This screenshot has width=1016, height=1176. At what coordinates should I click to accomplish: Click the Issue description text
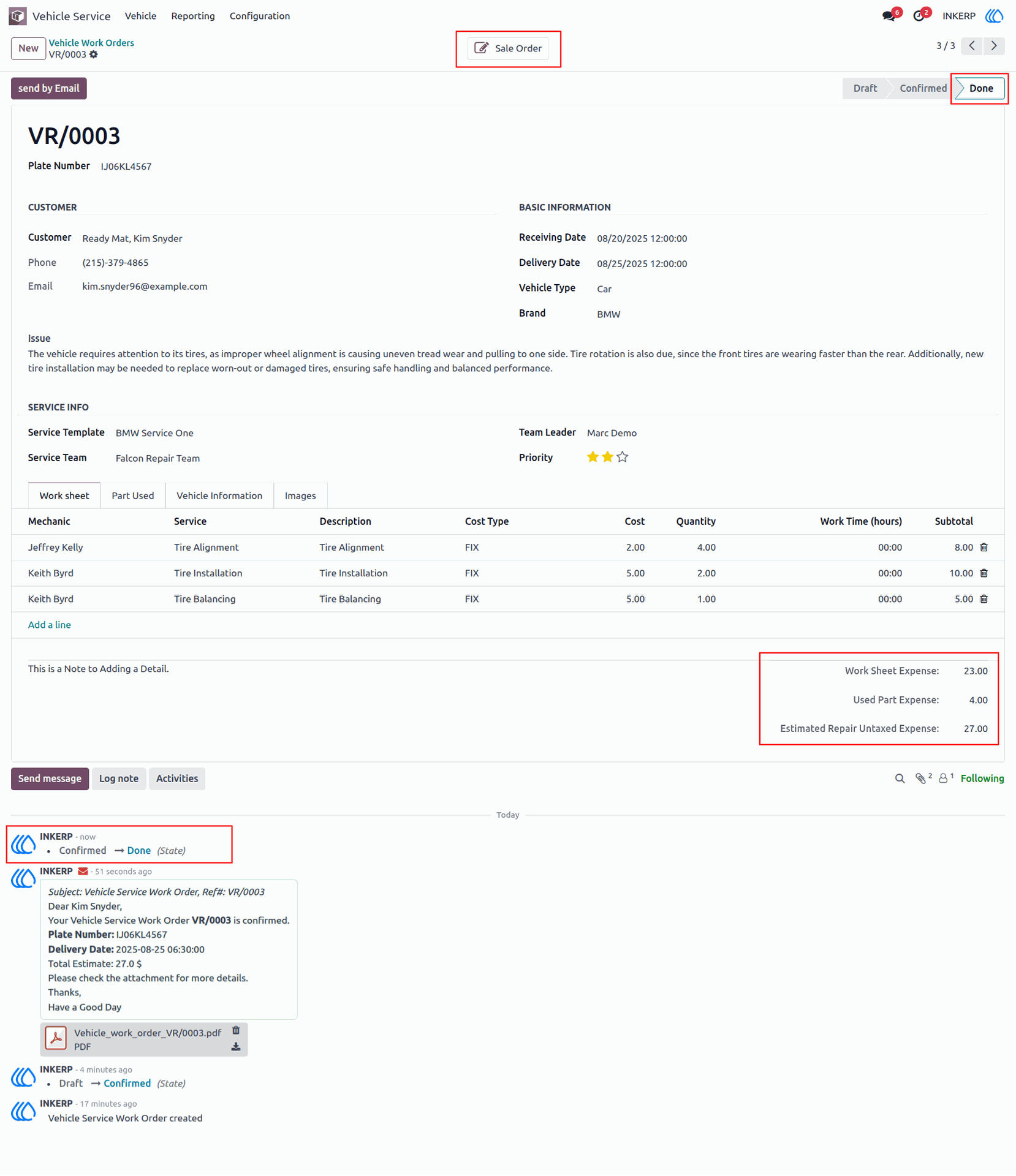(506, 361)
